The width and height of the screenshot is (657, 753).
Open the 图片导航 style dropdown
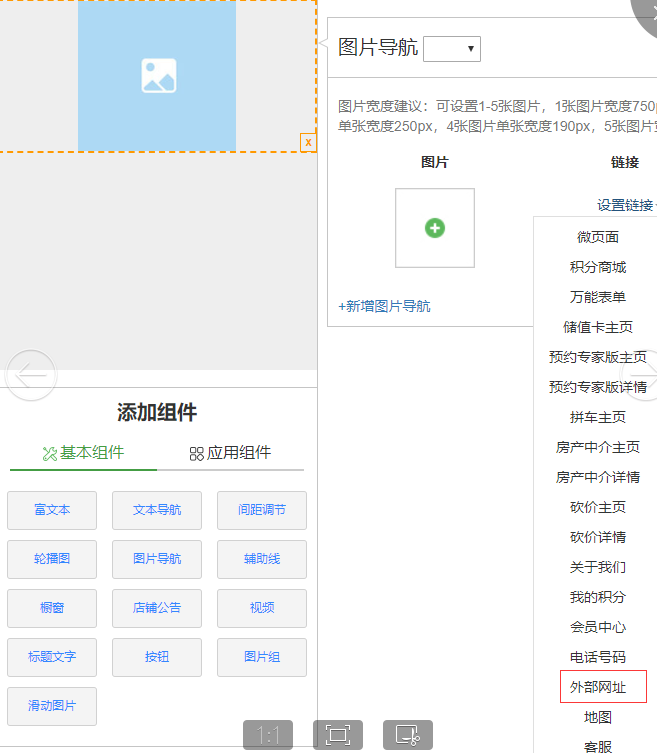(452, 48)
